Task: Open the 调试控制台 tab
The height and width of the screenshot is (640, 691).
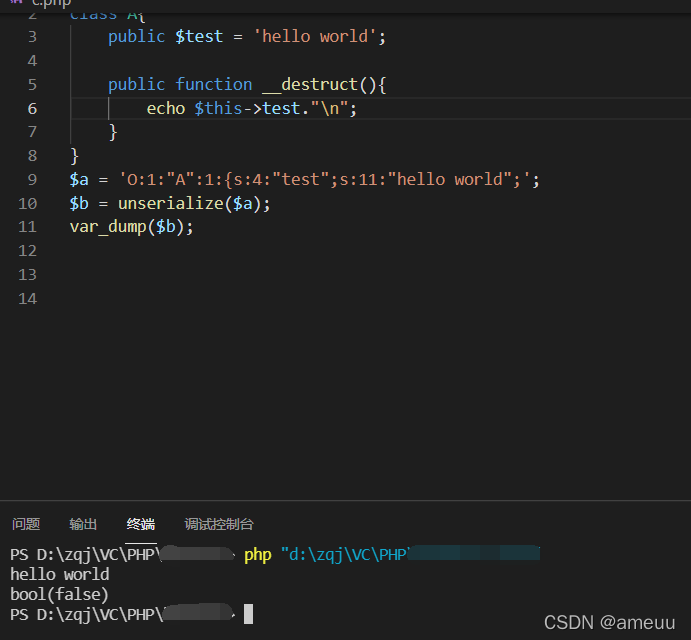Action: [219, 524]
